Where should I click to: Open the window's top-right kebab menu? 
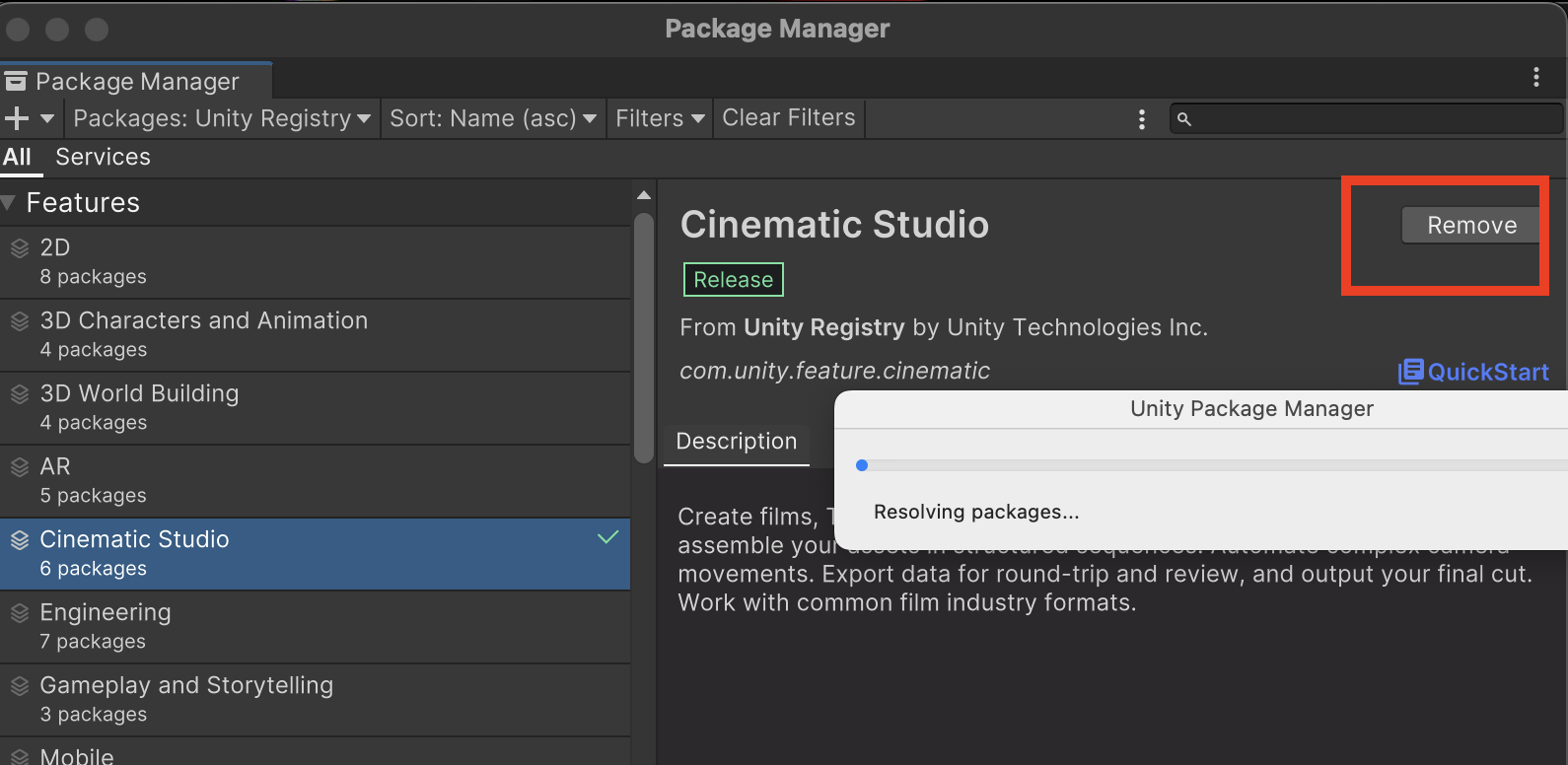click(1535, 77)
